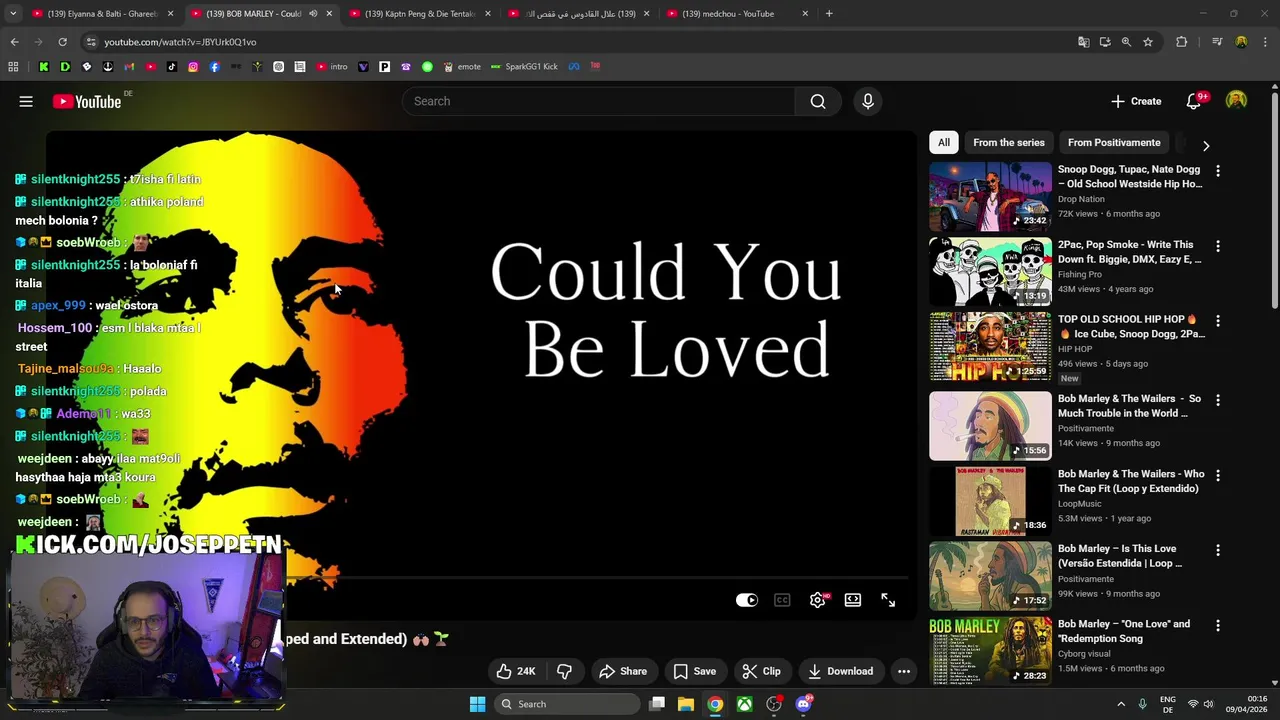Go back to previous page
The height and width of the screenshot is (720, 1280).
click(14, 42)
